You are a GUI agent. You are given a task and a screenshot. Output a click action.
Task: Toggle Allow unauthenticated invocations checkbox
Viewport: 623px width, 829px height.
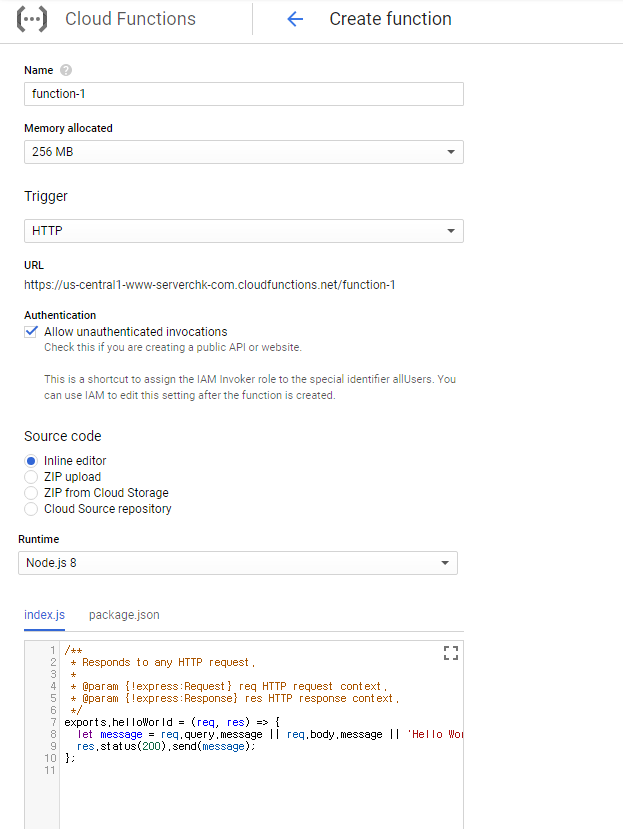pyautogui.click(x=31, y=332)
